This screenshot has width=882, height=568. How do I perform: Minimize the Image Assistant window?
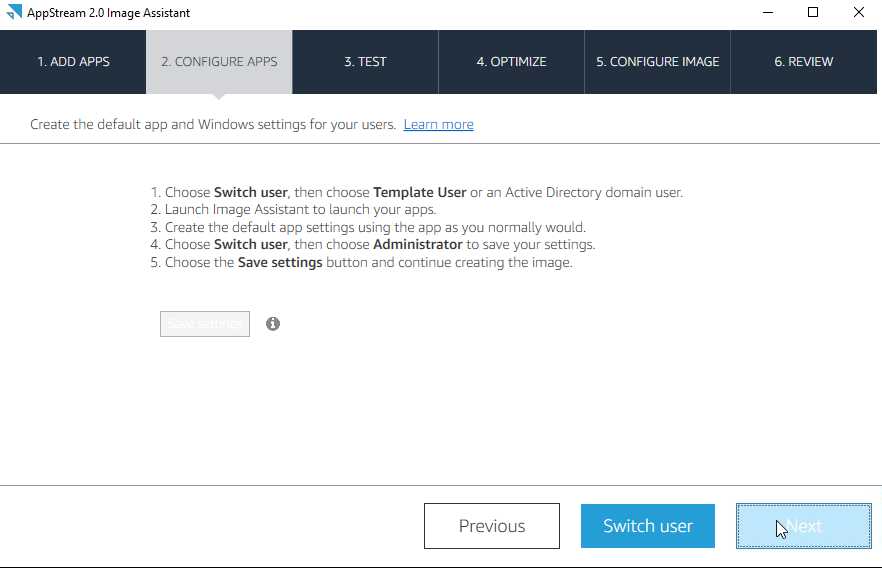click(x=768, y=12)
